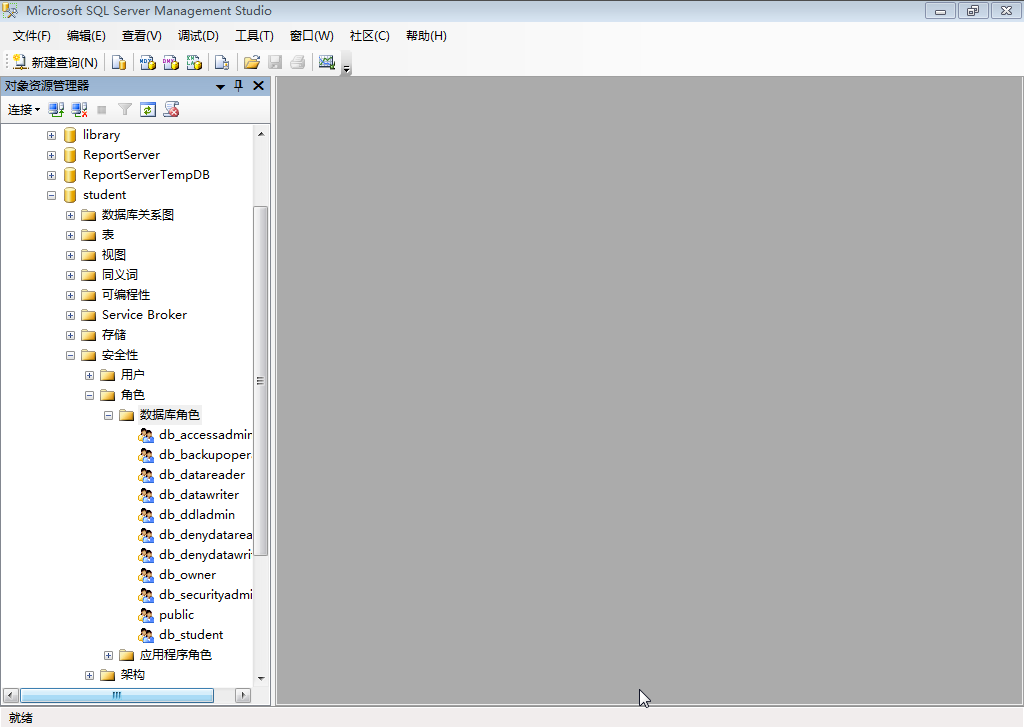Expand the ReportServer database node

coord(52,155)
